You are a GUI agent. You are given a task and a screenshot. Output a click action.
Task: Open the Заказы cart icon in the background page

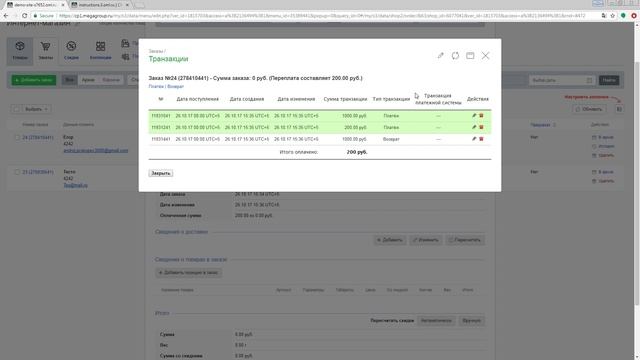[x=46, y=51]
